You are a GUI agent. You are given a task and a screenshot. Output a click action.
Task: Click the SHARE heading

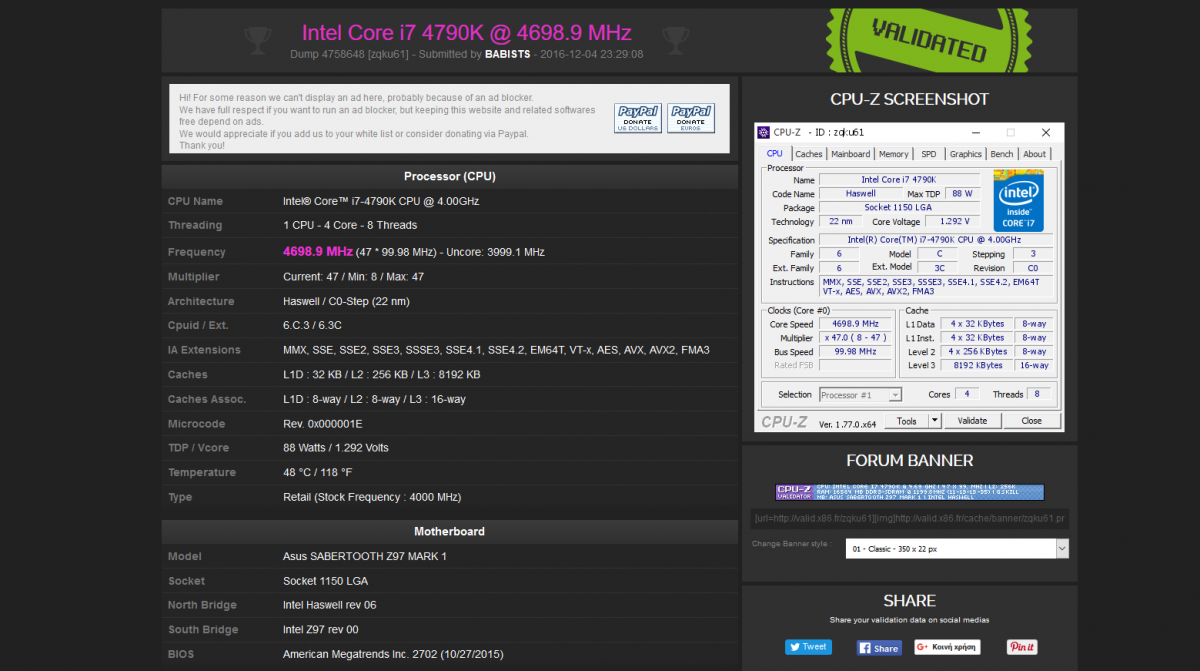(909, 601)
